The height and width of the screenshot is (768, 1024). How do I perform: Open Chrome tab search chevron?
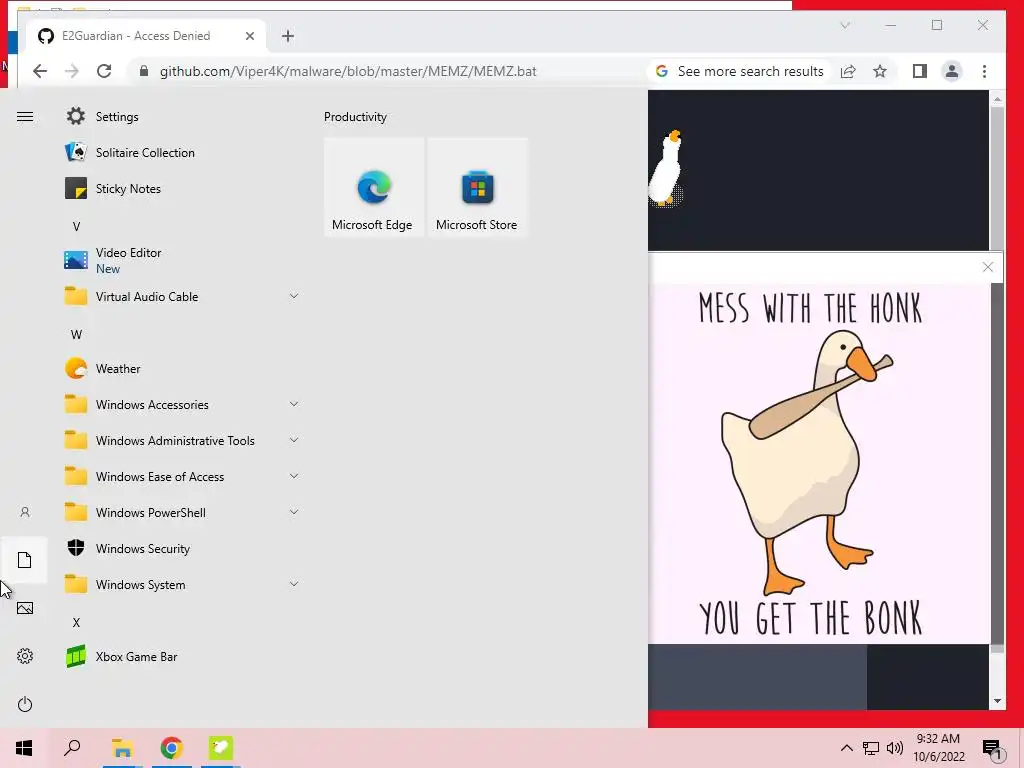pyautogui.click(x=845, y=25)
